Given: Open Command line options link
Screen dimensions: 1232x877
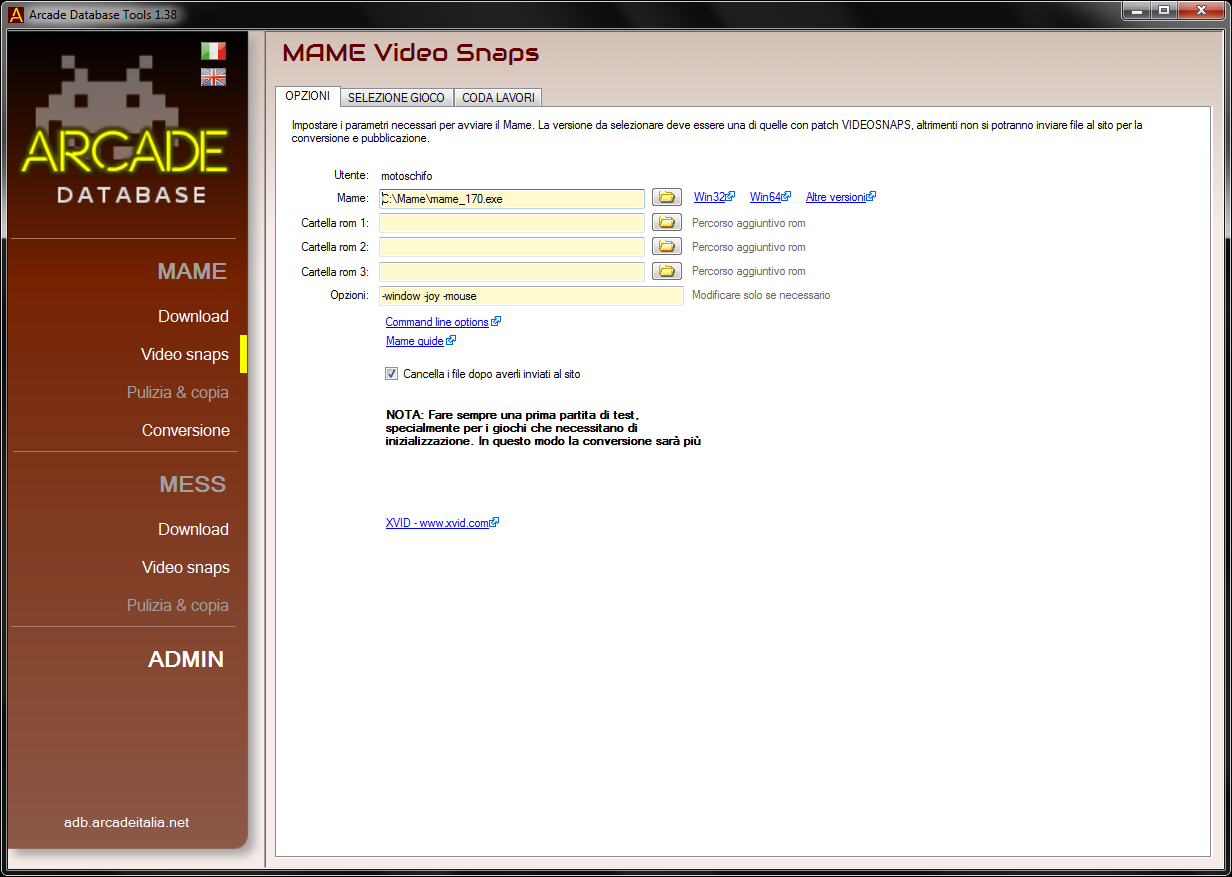Looking at the screenshot, I should pos(437,322).
